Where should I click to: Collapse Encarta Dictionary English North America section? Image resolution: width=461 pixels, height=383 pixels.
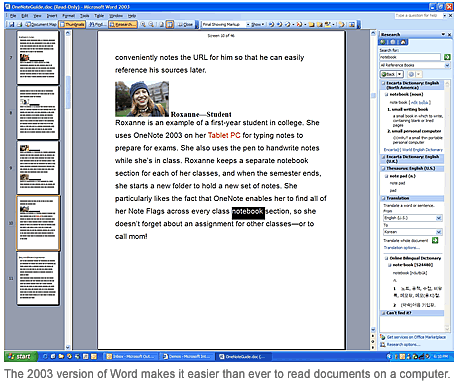(383, 83)
